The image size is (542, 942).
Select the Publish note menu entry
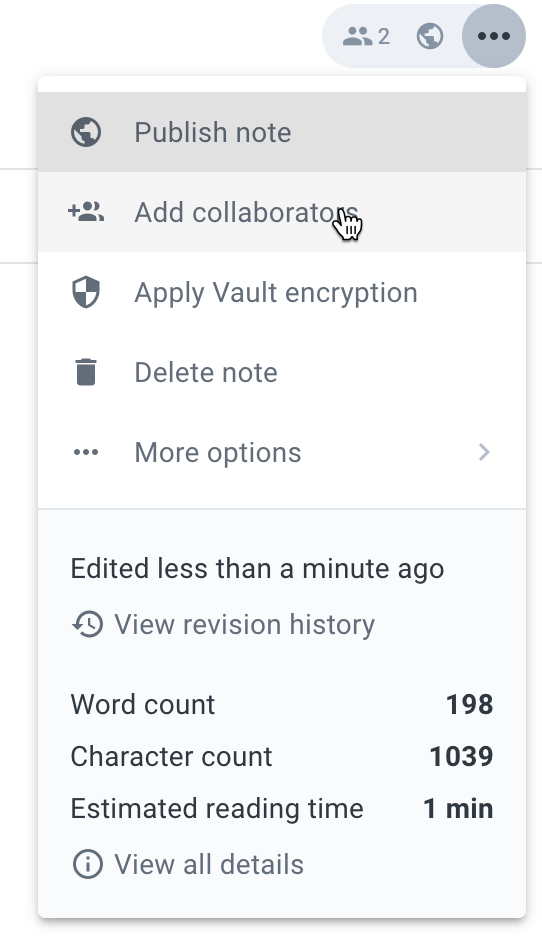point(282,132)
